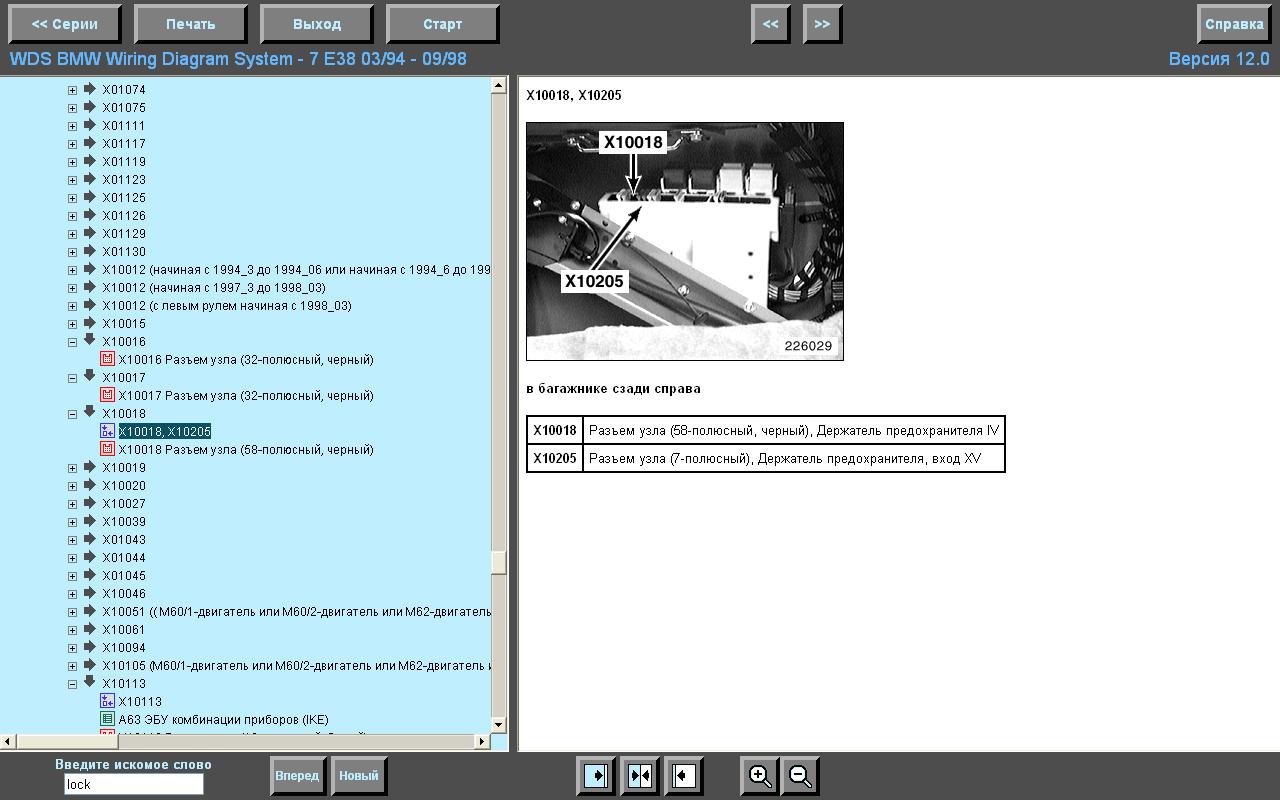The image size is (1280, 800).
Task: Click red connector icon of X10017 Разъем узла
Action: (x=107, y=395)
